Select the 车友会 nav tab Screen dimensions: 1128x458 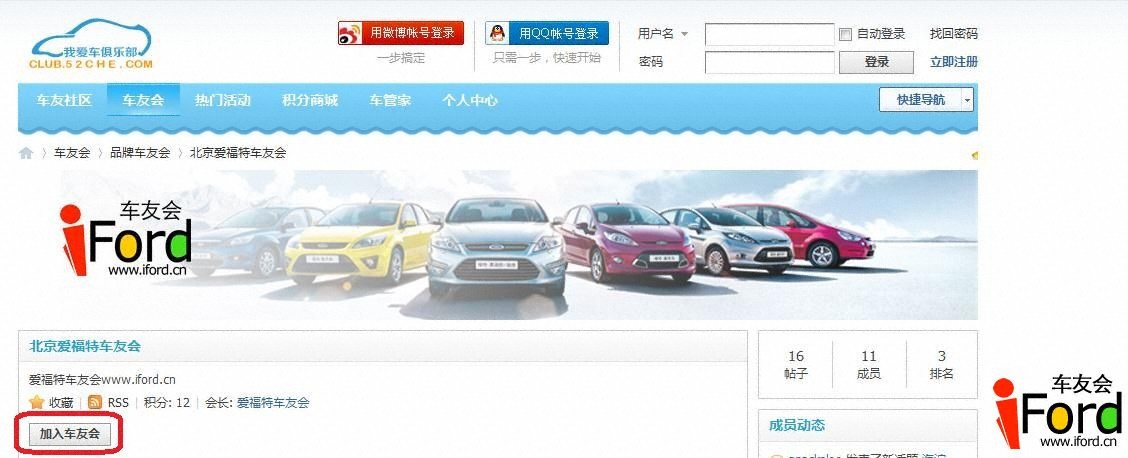point(143,100)
